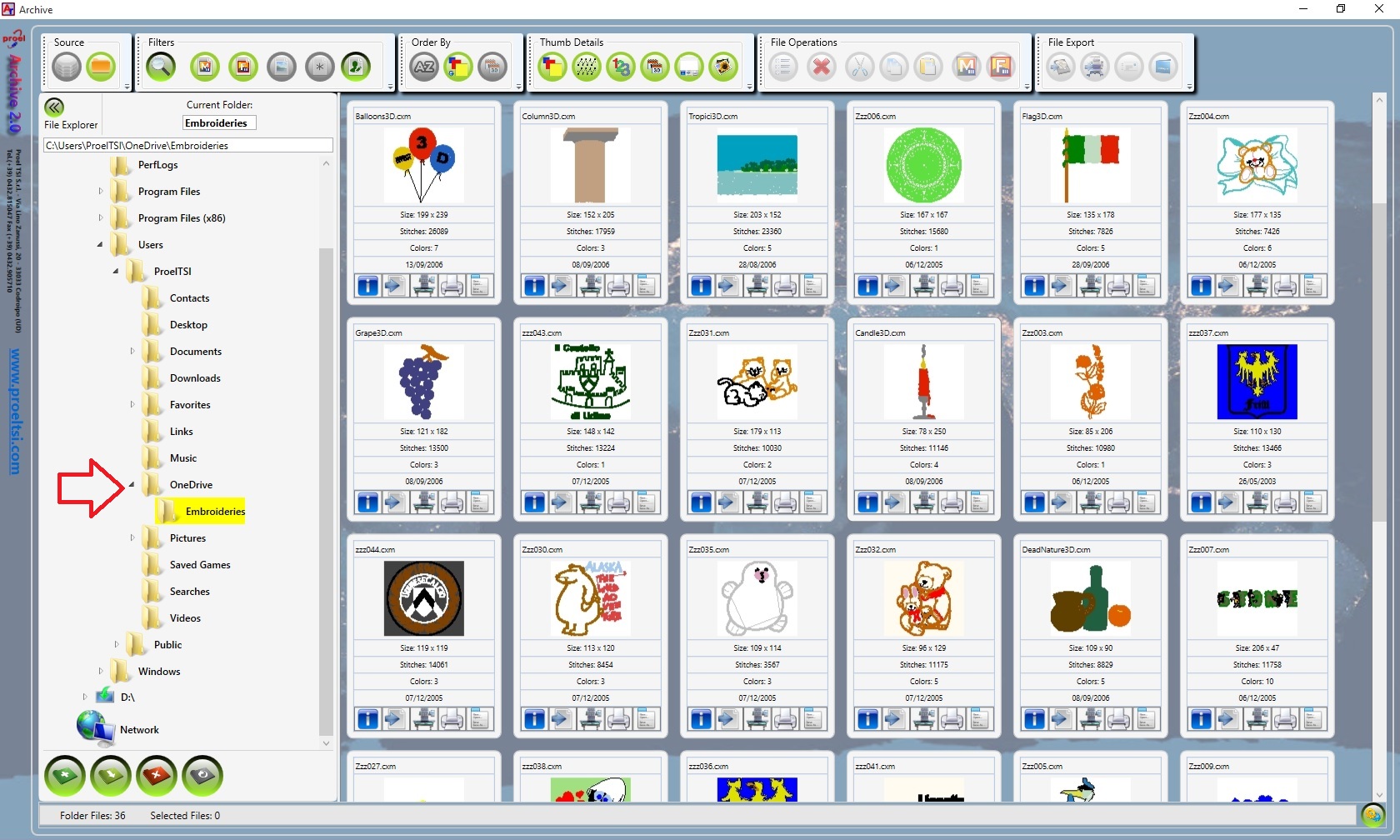This screenshot has height=840, width=1400.
Task: Show info for Column3D.cxm
Action: point(534,286)
